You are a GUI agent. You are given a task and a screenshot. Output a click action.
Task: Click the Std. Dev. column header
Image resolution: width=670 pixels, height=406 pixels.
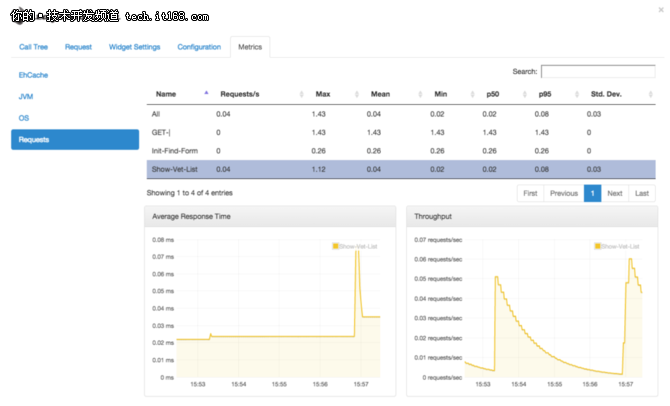(606, 94)
